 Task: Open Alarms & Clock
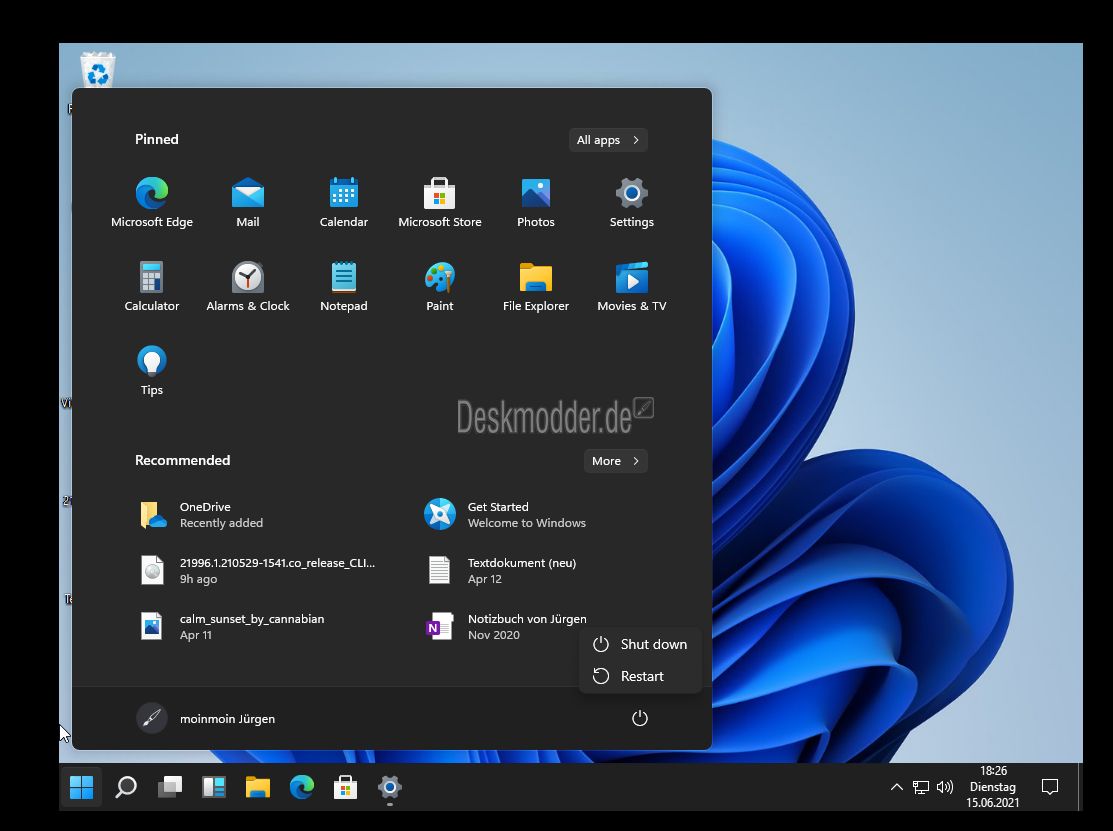[248, 287]
